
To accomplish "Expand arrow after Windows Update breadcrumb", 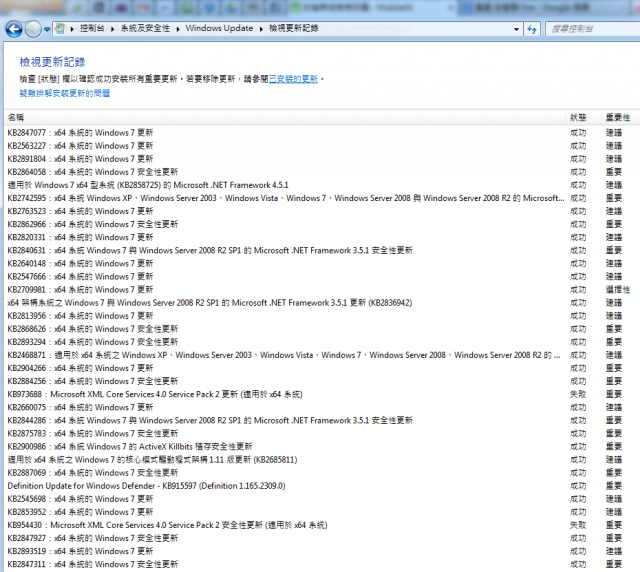I will click(x=261, y=29).
